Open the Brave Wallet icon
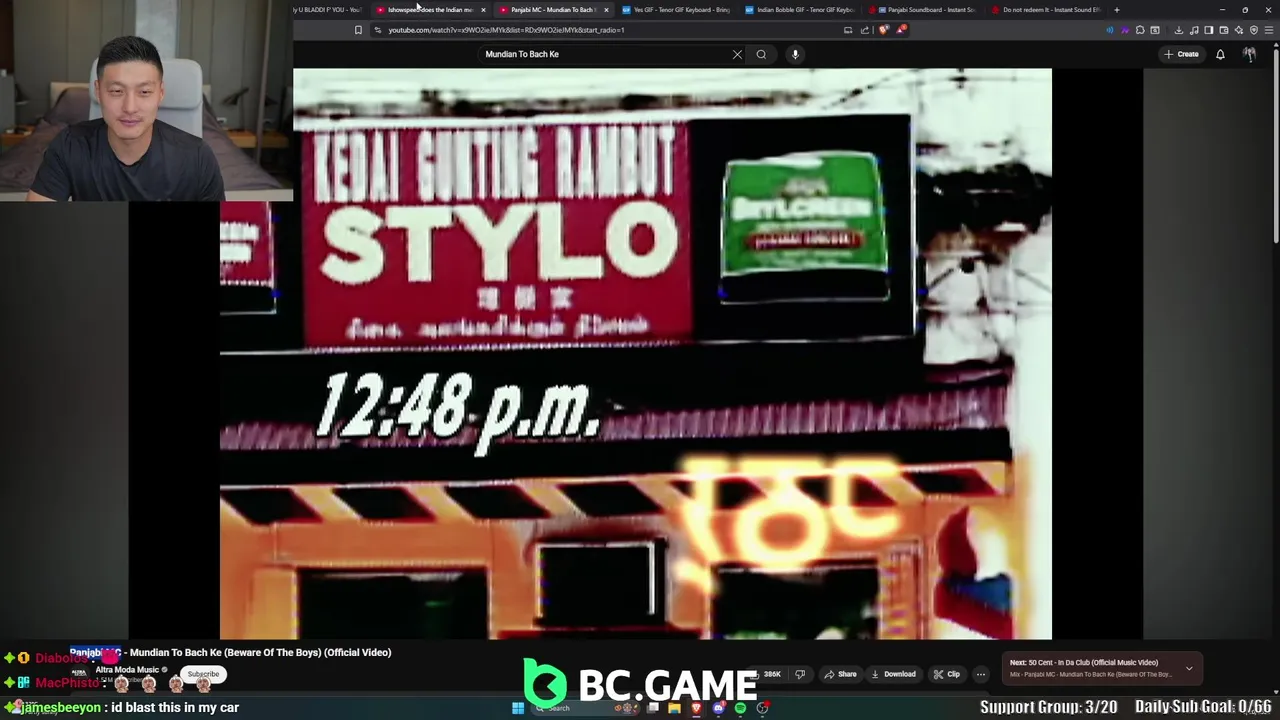 [1224, 30]
